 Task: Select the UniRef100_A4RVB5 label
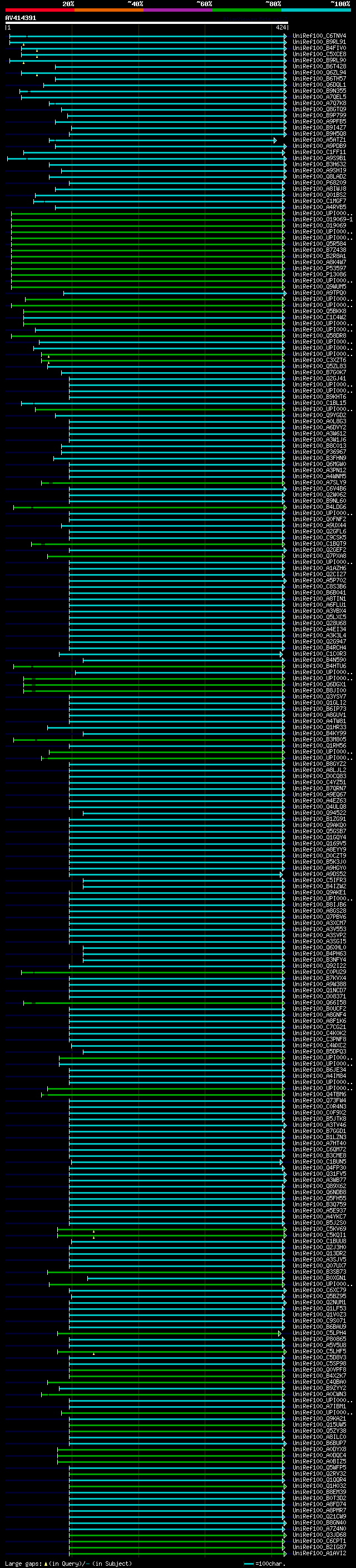[319, 207]
